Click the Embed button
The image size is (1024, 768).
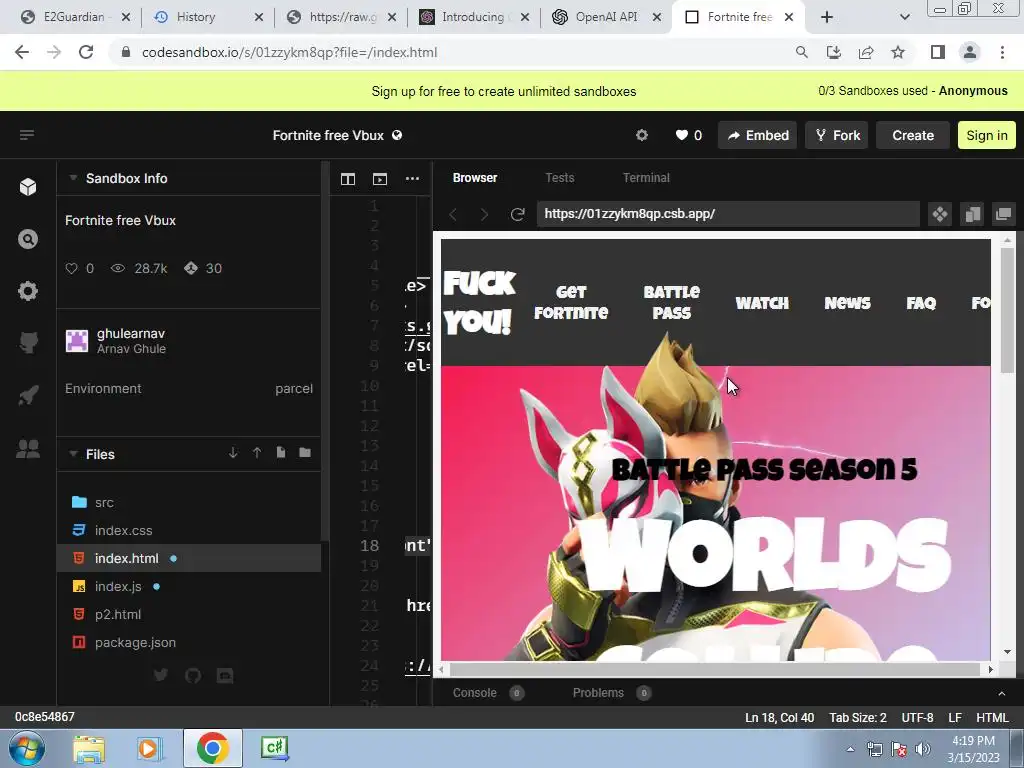(758, 135)
